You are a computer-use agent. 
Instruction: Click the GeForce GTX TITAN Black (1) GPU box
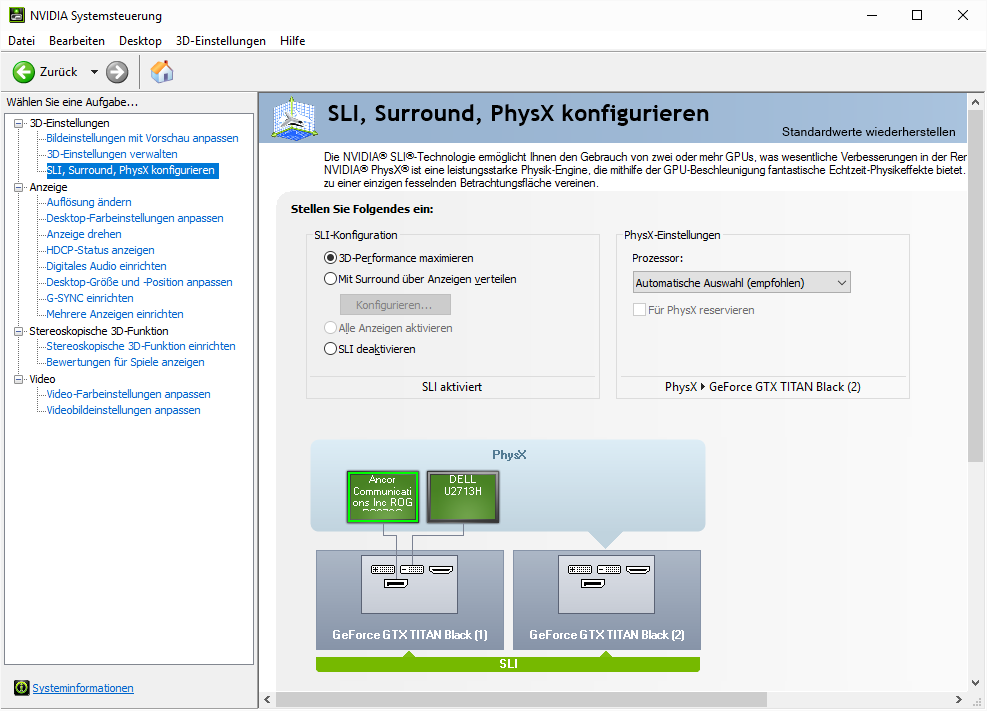click(x=410, y=600)
